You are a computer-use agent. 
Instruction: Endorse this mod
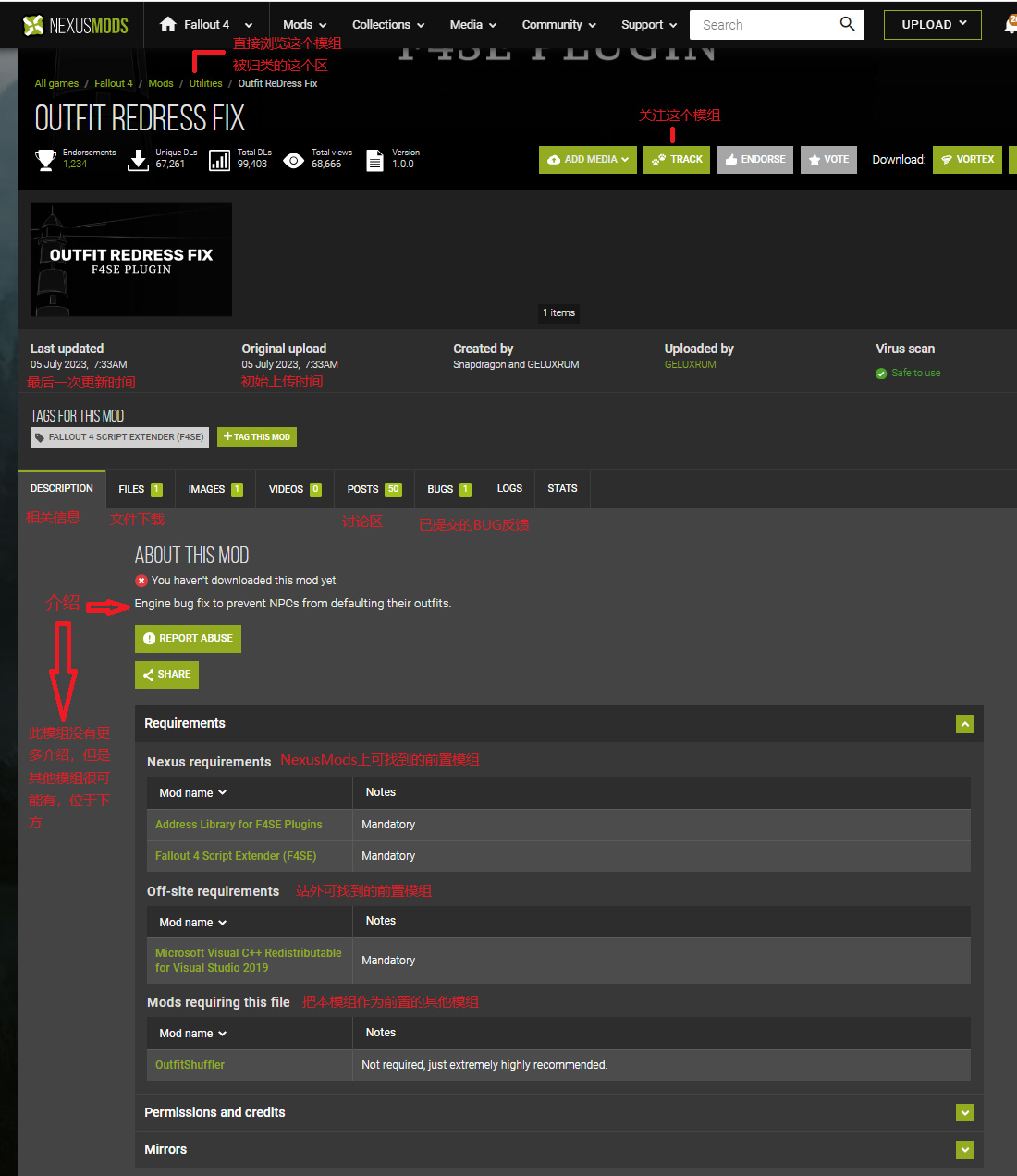point(755,160)
